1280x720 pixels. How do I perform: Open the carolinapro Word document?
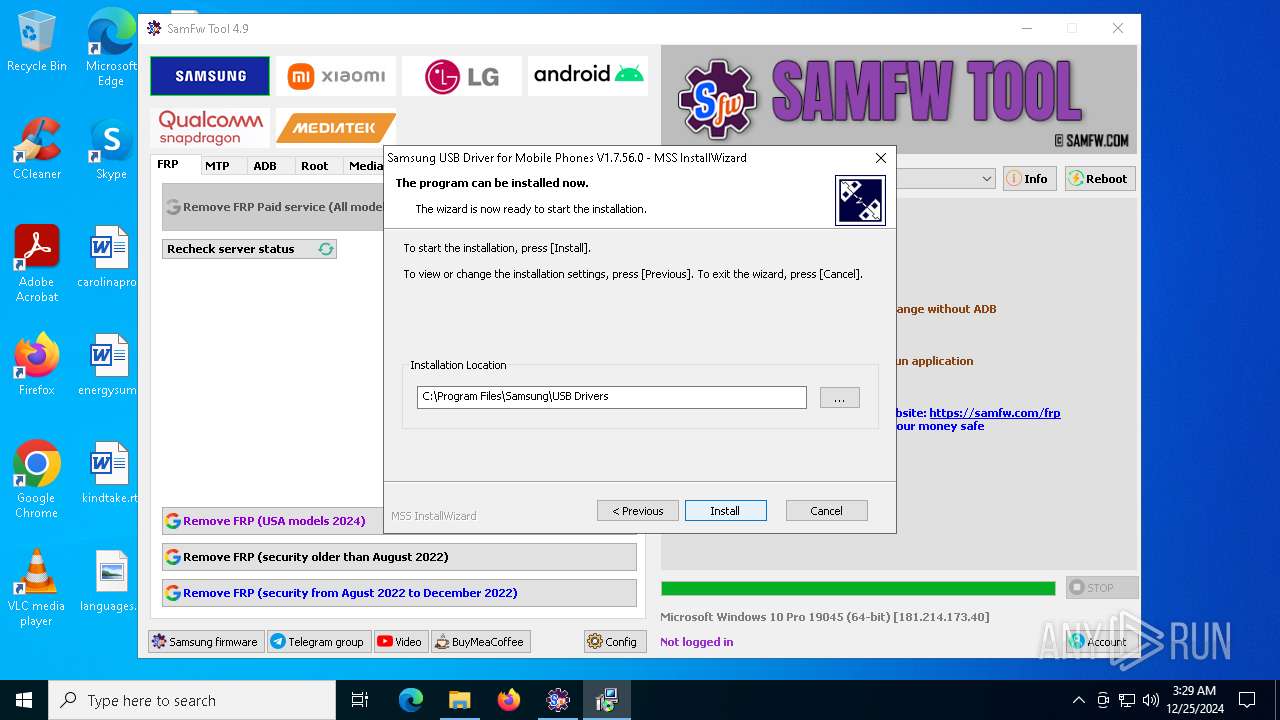[108, 257]
